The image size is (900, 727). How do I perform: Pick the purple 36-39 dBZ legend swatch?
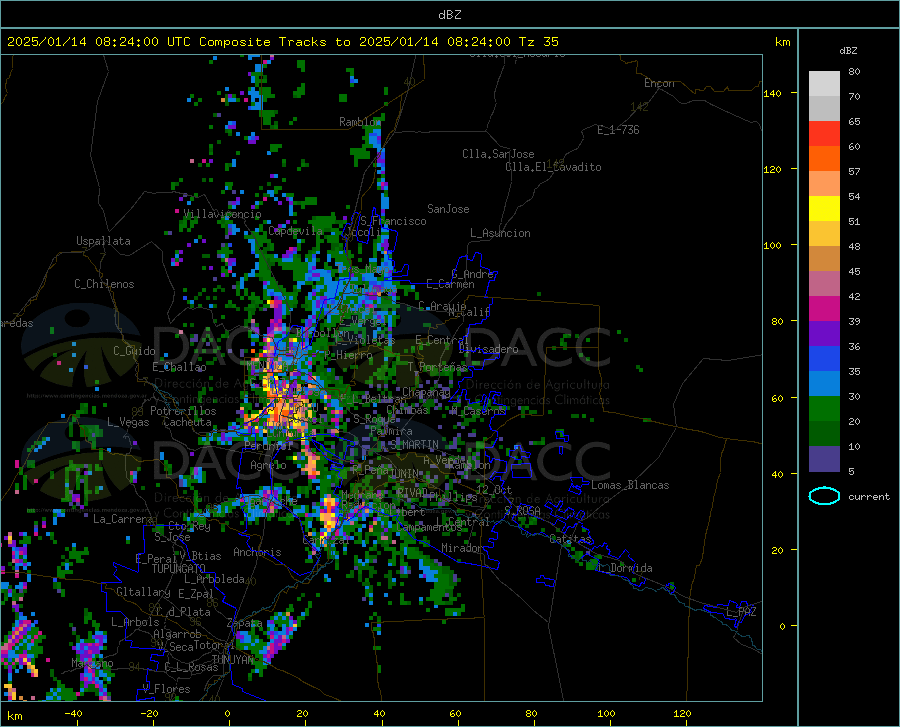coord(824,333)
